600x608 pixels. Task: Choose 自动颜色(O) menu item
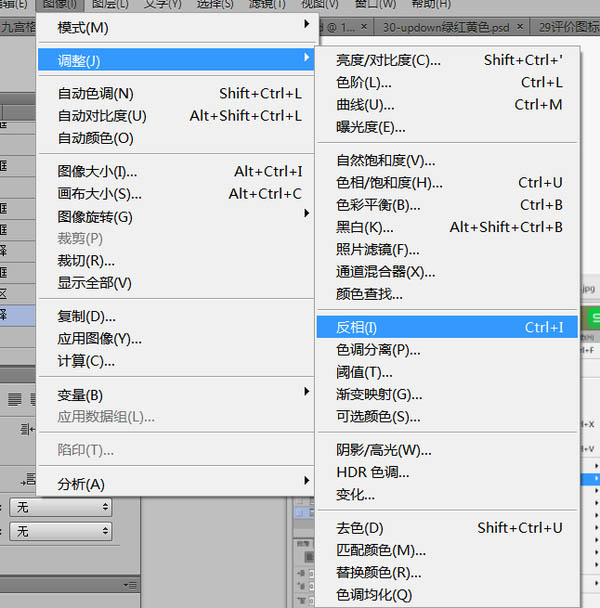tap(178, 138)
